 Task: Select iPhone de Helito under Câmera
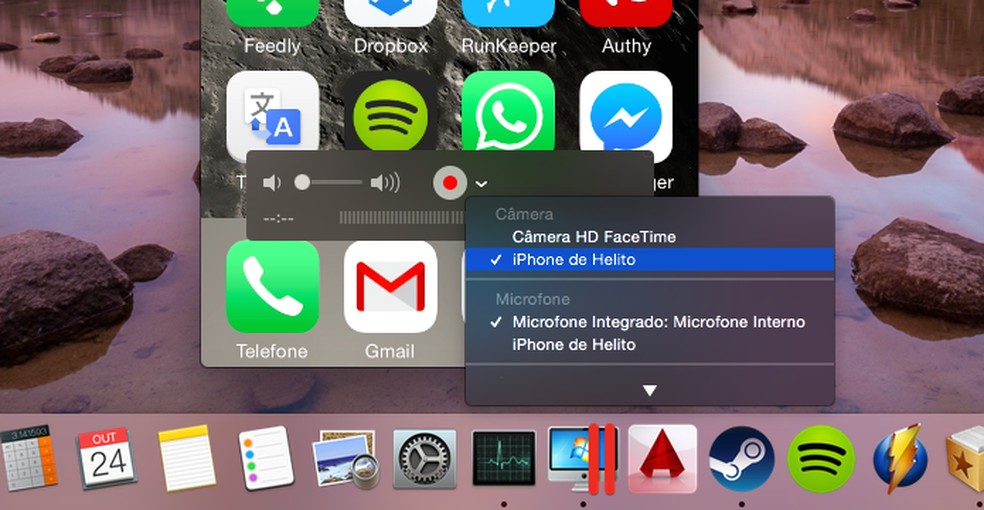(x=650, y=259)
